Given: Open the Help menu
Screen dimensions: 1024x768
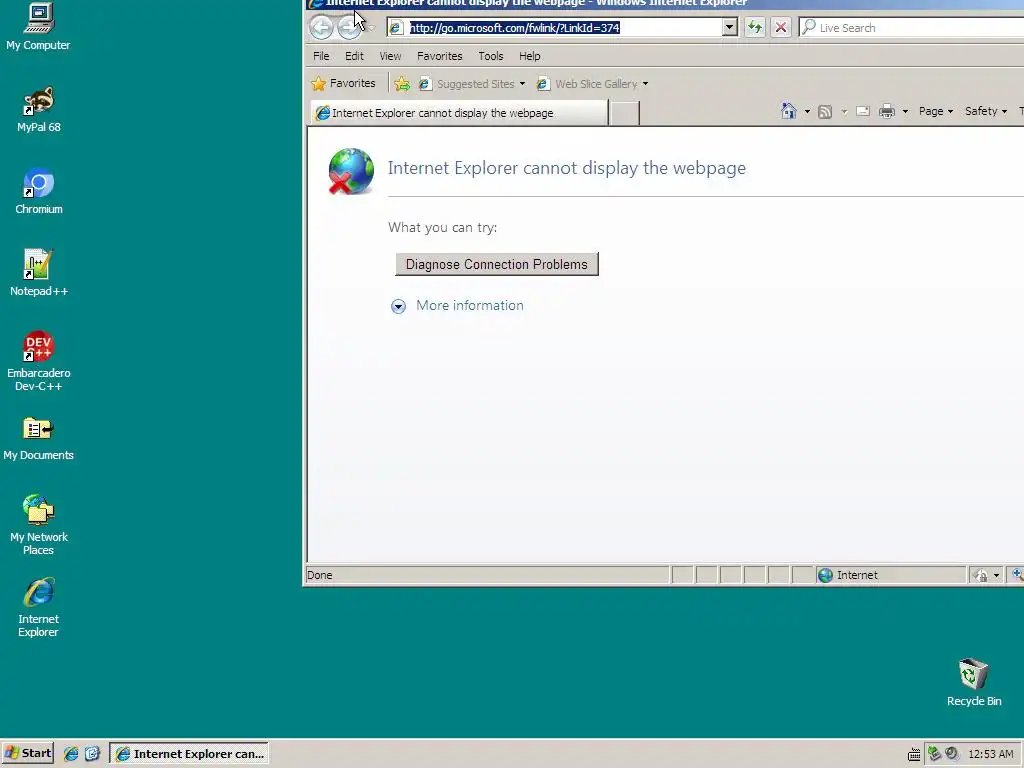Looking at the screenshot, I should click(530, 56).
